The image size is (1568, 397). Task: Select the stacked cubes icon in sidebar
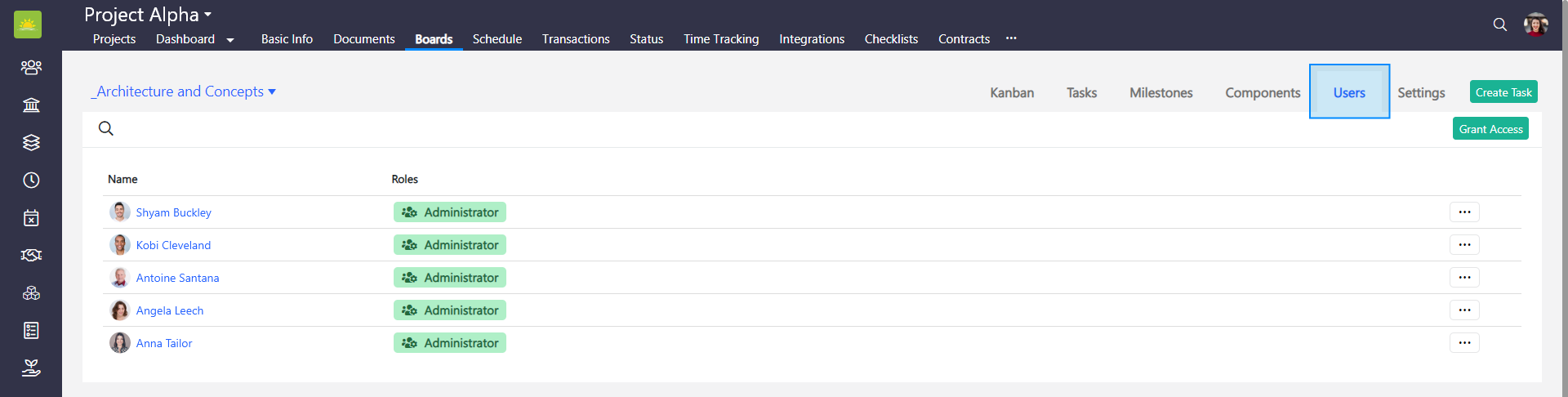[x=31, y=292]
